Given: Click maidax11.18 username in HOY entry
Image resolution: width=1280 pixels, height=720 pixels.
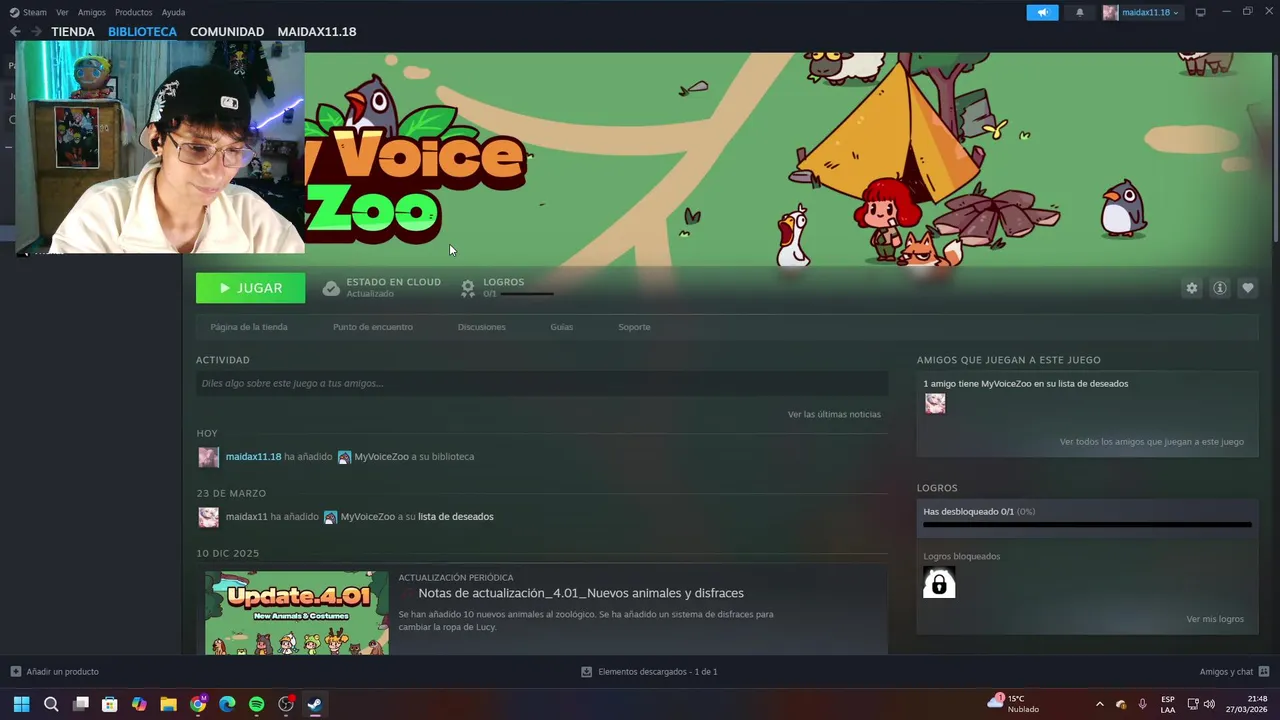Looking at the screenshot, I should tap(253, 457).
